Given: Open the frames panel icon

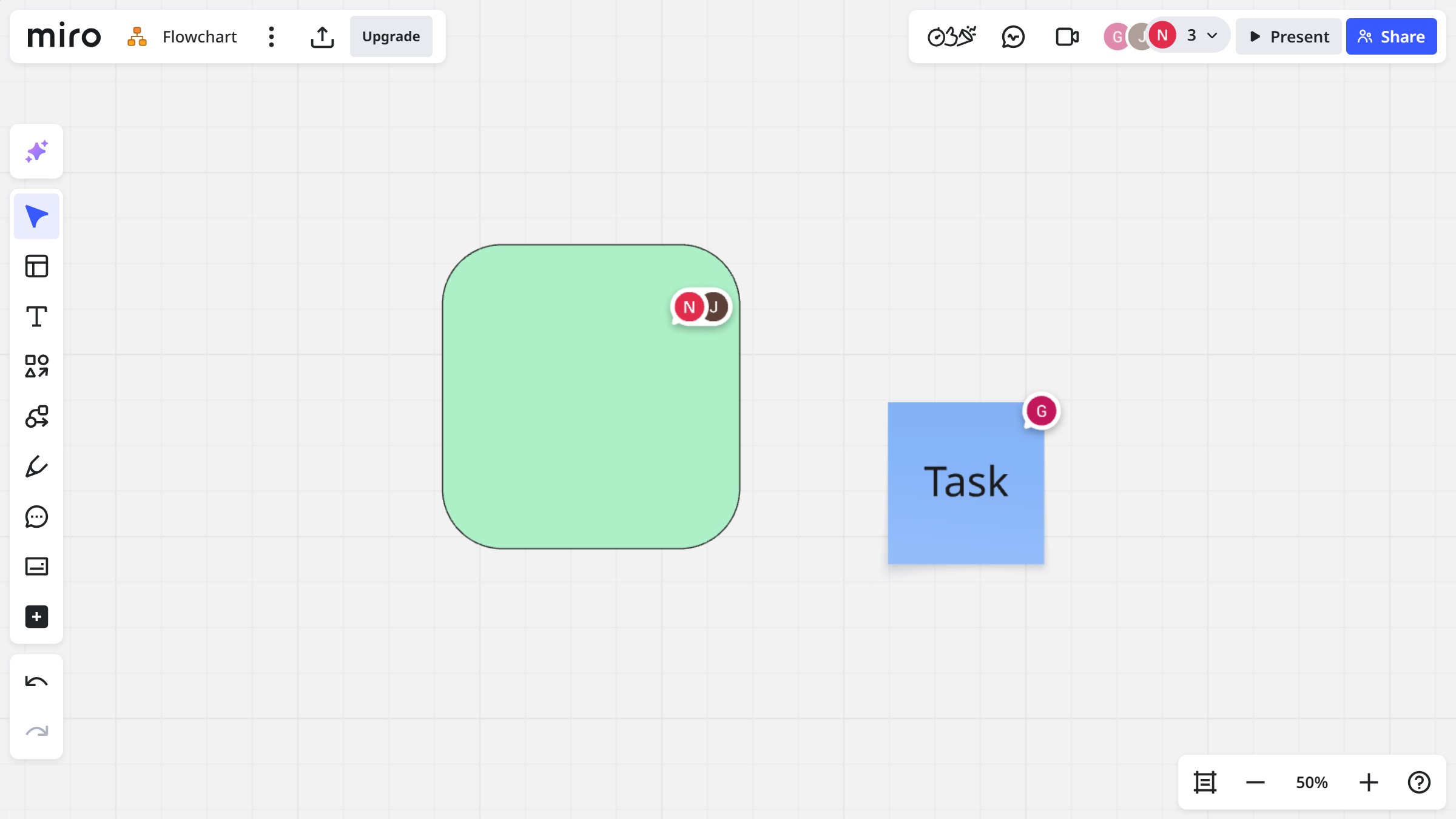Looking at the screenshot, I should pos(1205,783).
